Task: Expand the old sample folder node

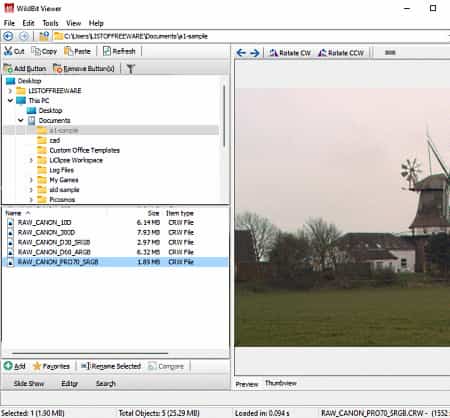Action: 31,190
